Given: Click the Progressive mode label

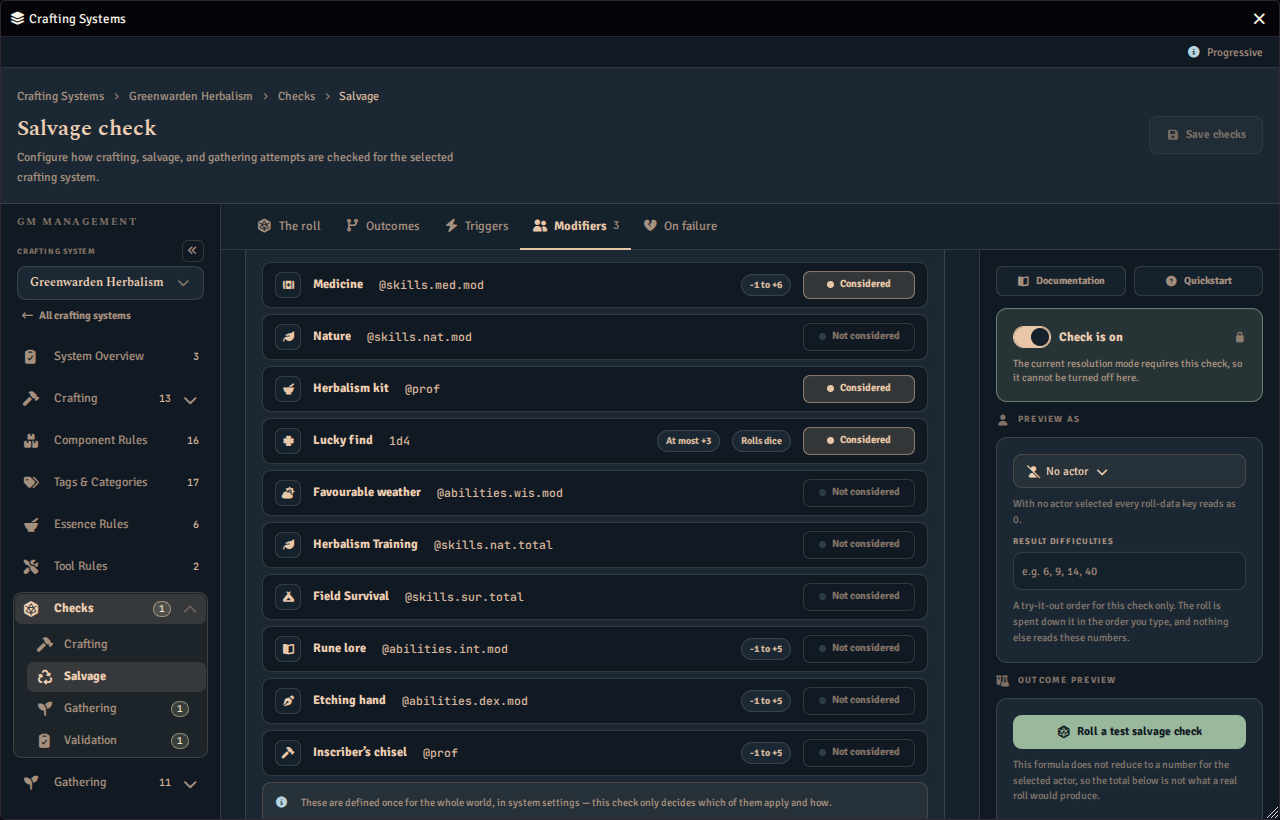Looking at the screenshot, I should pyautogui.click(x=1234, y=52).
